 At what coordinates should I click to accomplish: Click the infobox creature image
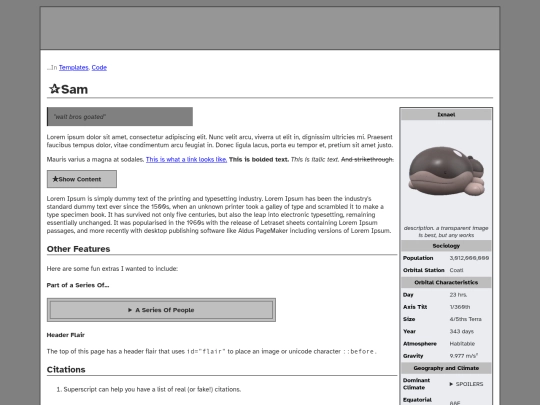pos(446,172)
